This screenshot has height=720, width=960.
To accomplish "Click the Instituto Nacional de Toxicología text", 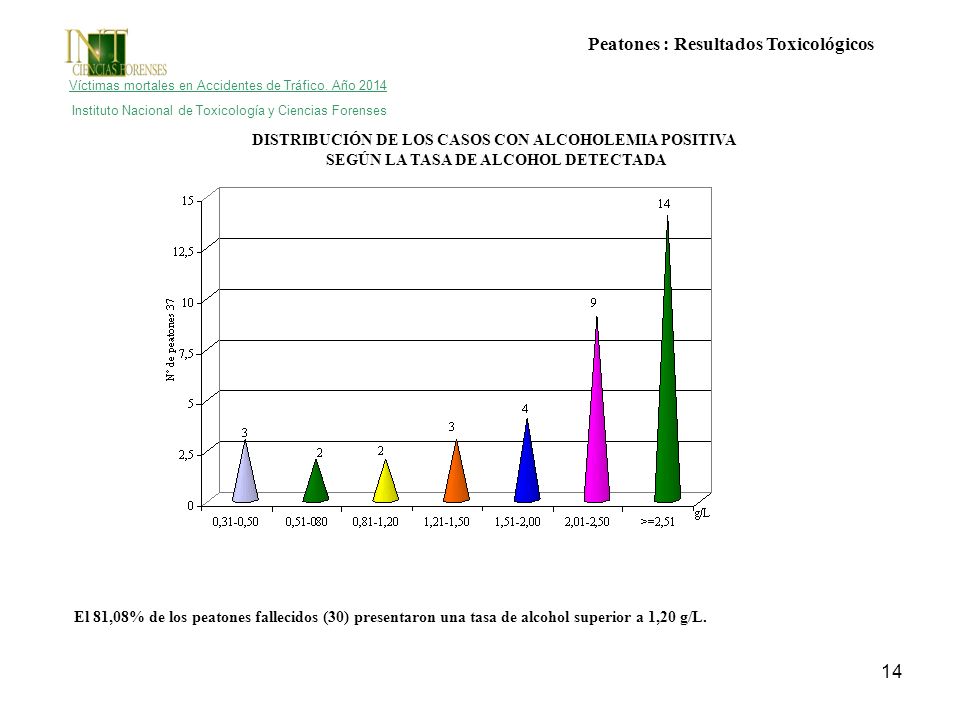I will click(x=229, y=111).
